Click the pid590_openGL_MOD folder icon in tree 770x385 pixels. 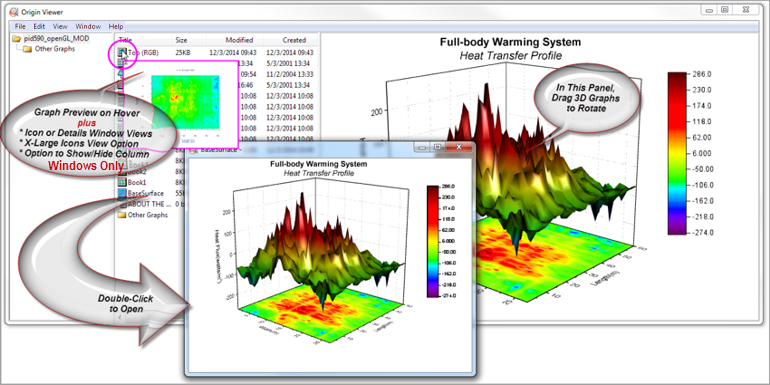(17, 39)
